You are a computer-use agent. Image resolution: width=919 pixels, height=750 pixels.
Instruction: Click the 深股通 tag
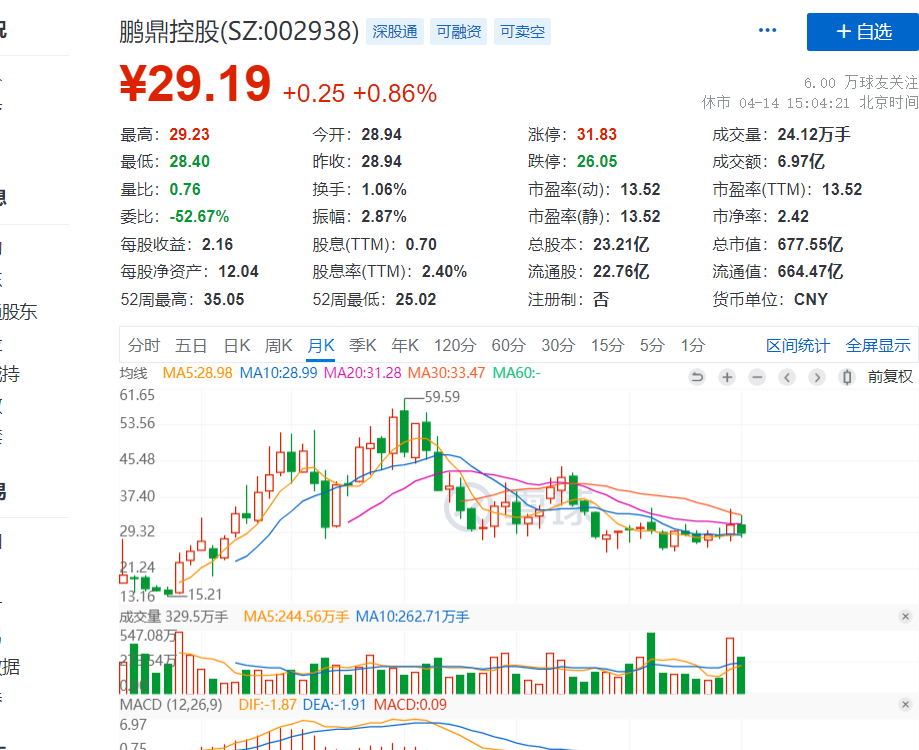click(x=395, y=31)
